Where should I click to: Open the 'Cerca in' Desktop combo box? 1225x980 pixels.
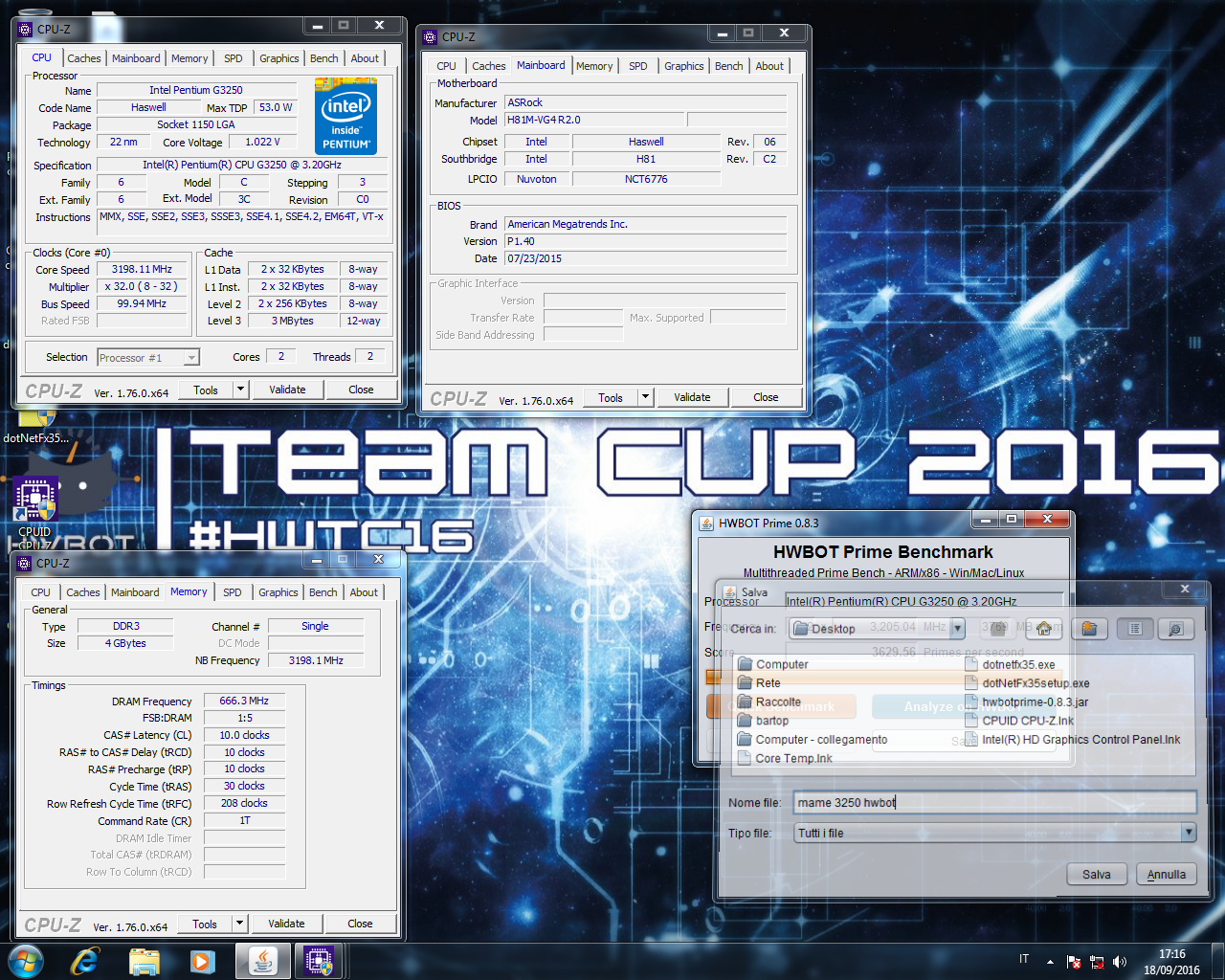(x=878, y=628)
